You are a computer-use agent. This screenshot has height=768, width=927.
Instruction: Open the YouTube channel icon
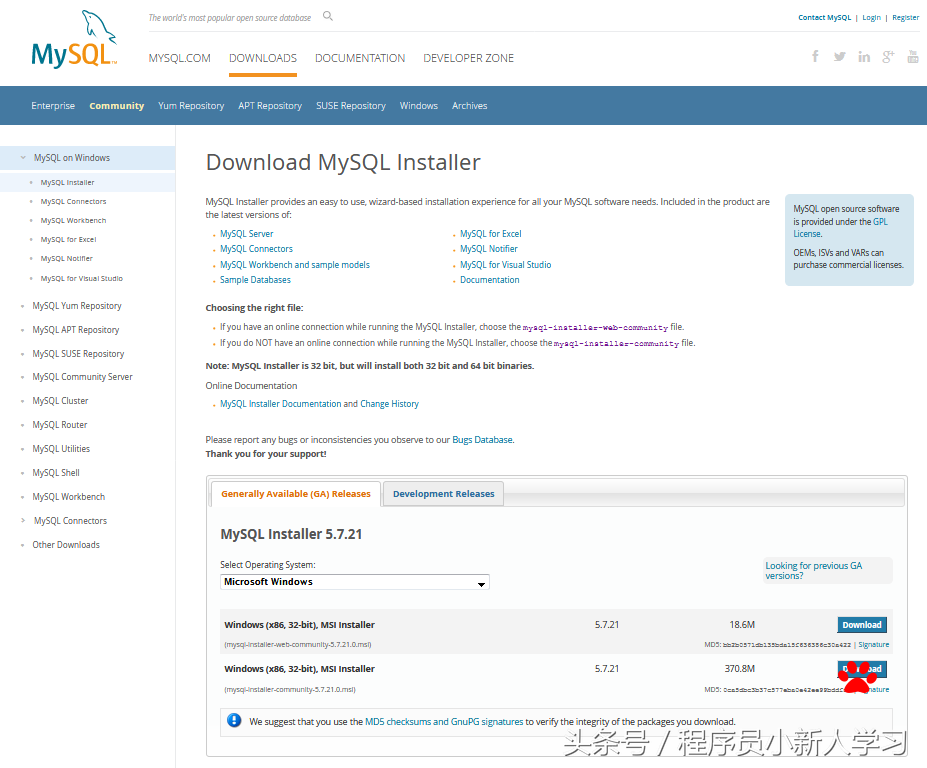tap(912, 56)
